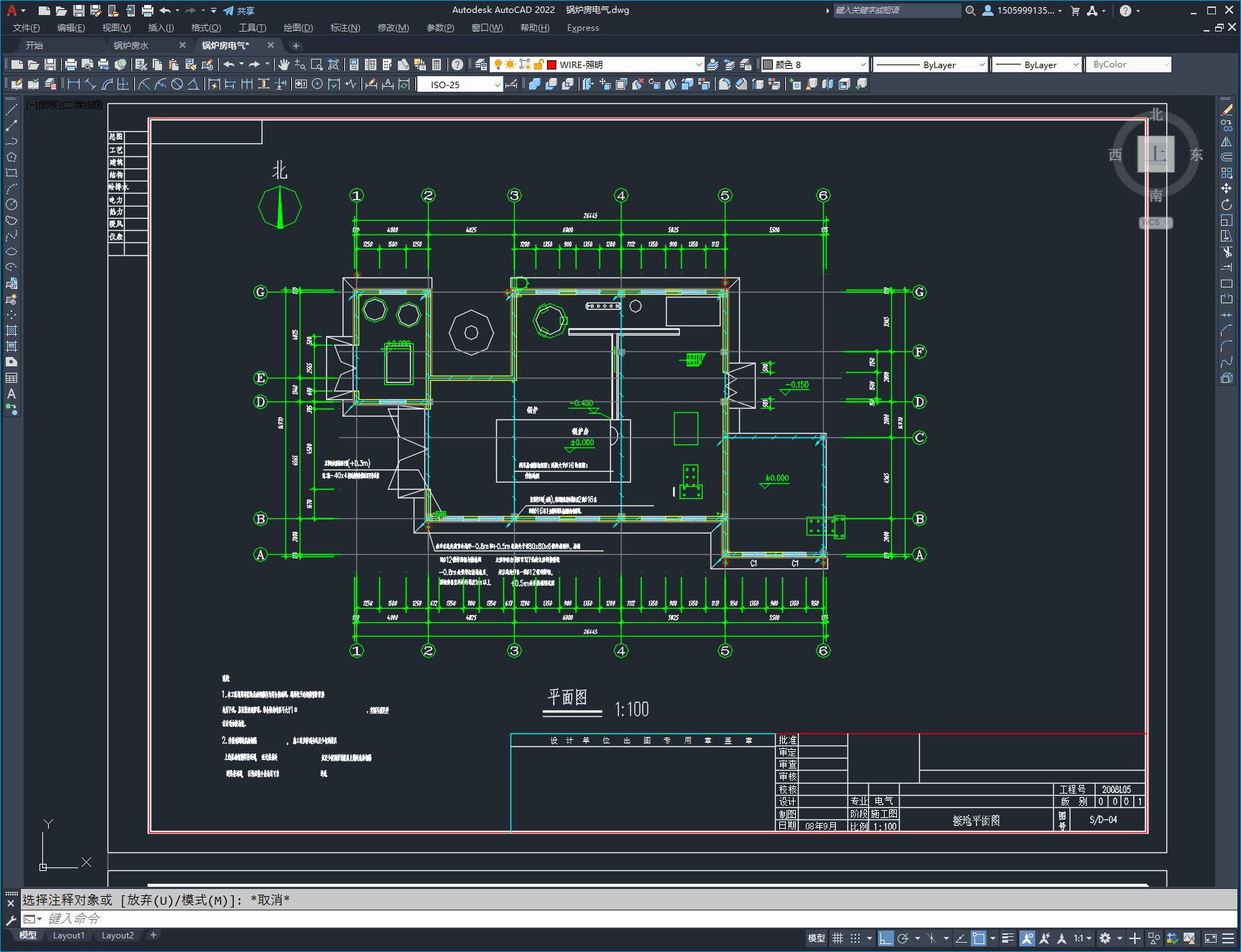1241x952 pixels.
Task: Toggle annotation objects visibility in status bar
Action: coord(1027,938)
